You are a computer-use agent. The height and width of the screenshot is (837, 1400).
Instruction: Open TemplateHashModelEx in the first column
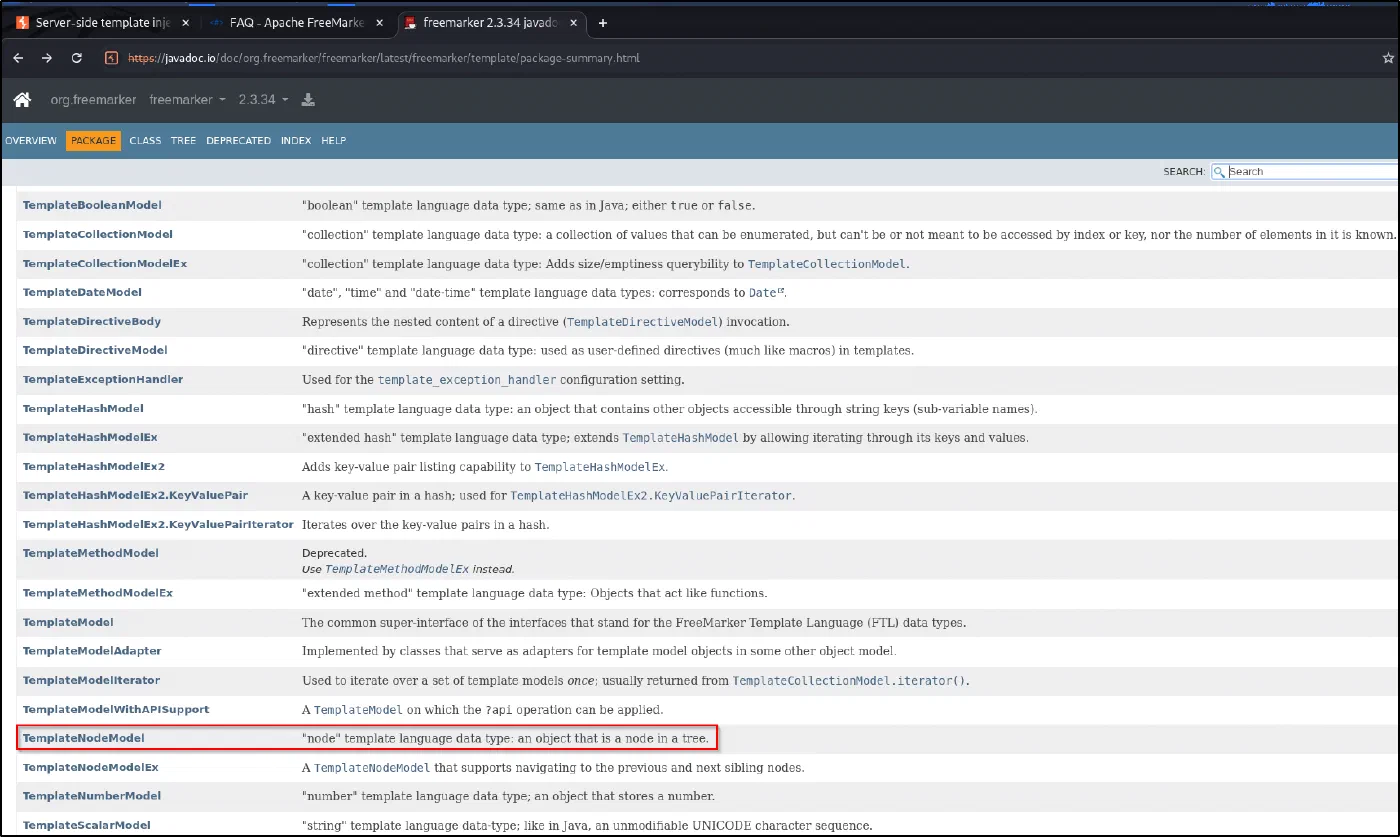pos(90,437)
